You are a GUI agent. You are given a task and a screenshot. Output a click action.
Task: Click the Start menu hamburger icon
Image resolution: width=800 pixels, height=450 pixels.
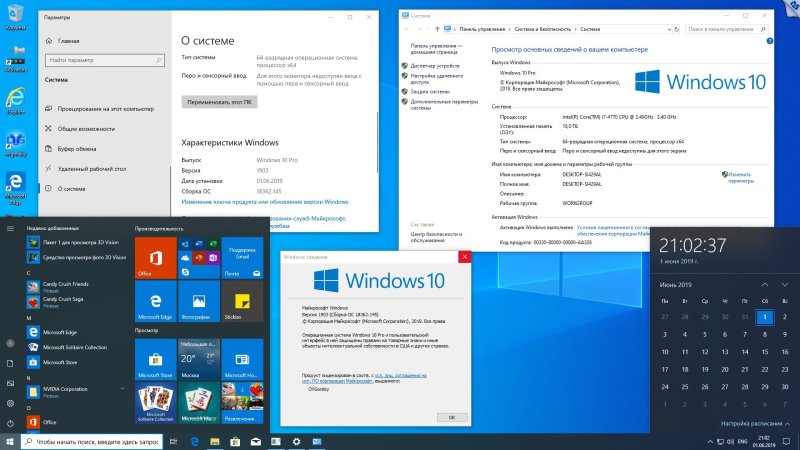coord(10,228)
